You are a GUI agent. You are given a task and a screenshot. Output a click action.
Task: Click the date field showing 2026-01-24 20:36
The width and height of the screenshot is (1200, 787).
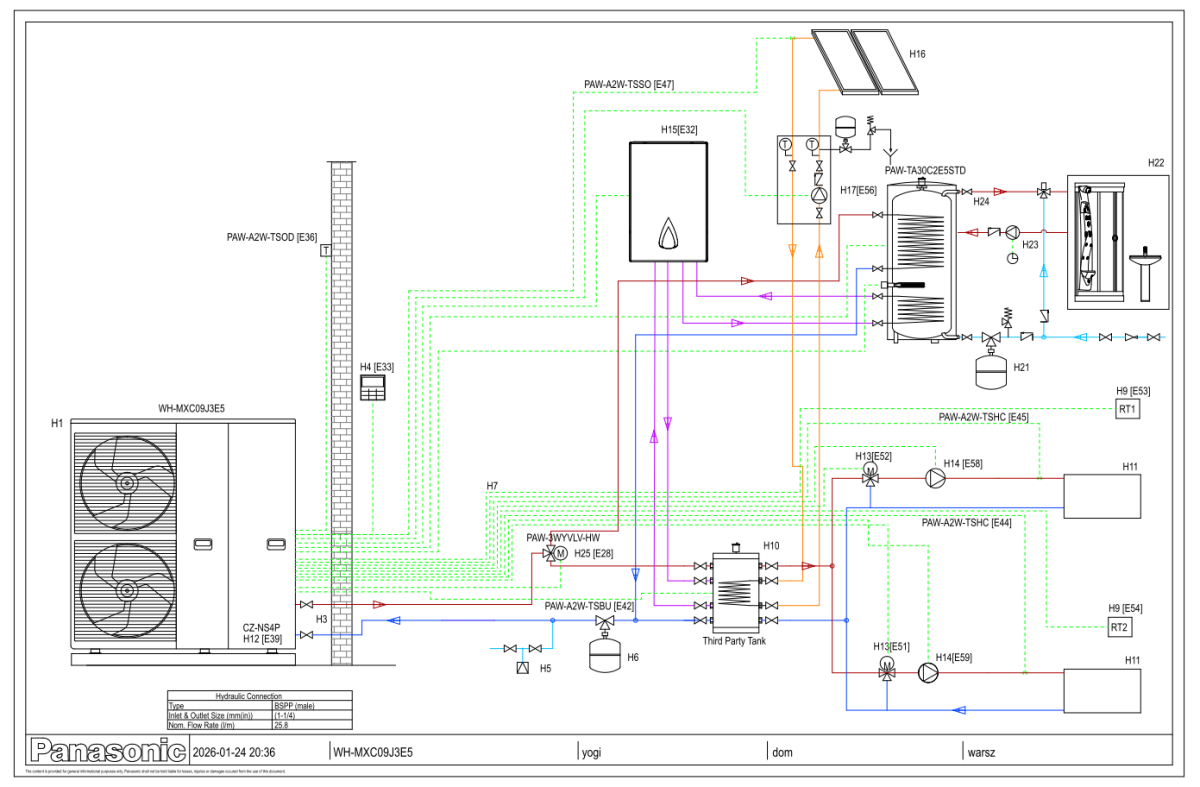point(233,752)
